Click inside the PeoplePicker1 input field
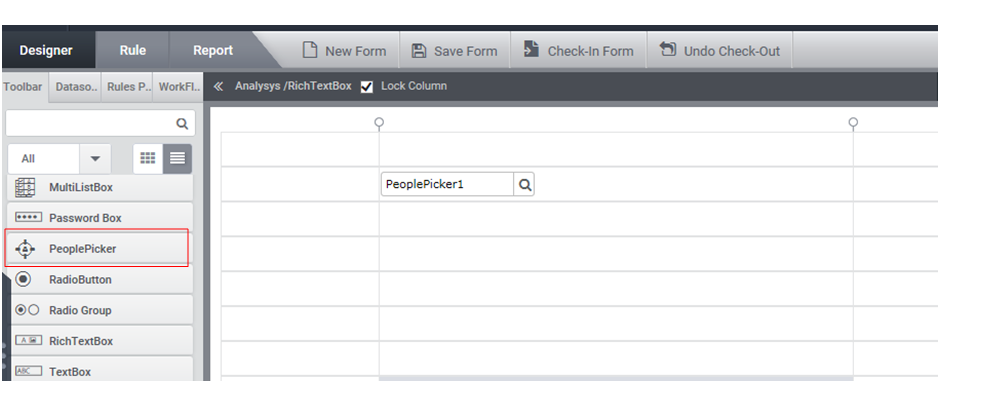982x399 pixels. (x=447, y=185)
